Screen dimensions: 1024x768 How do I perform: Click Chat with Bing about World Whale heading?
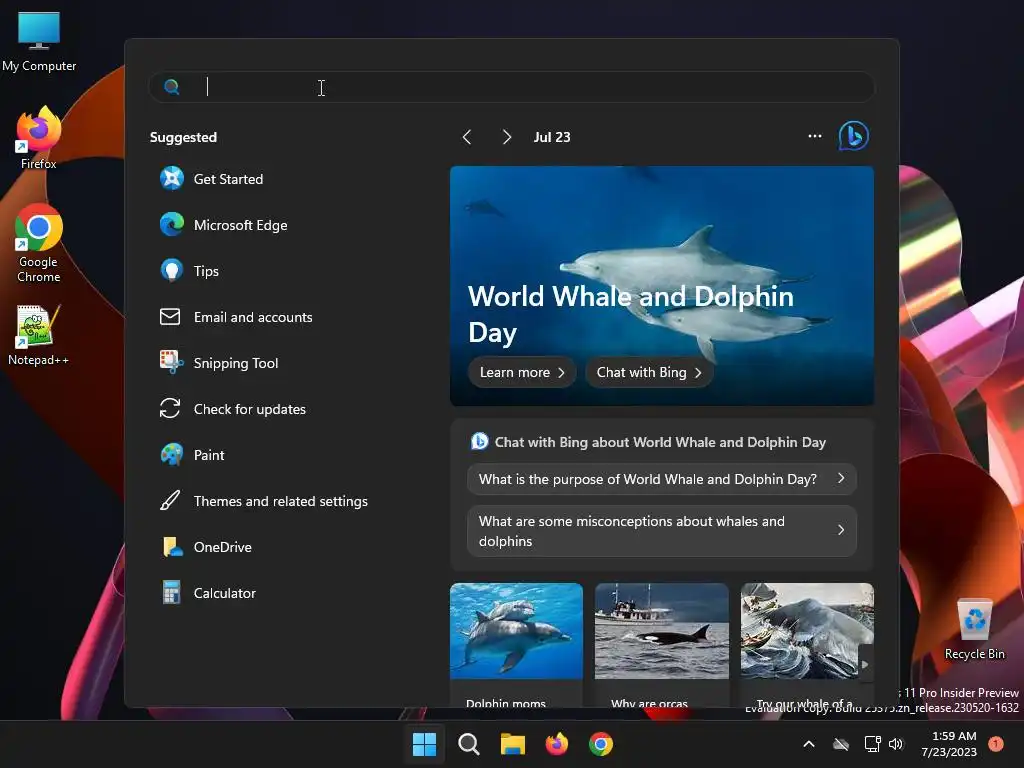[x=660, y=442]
